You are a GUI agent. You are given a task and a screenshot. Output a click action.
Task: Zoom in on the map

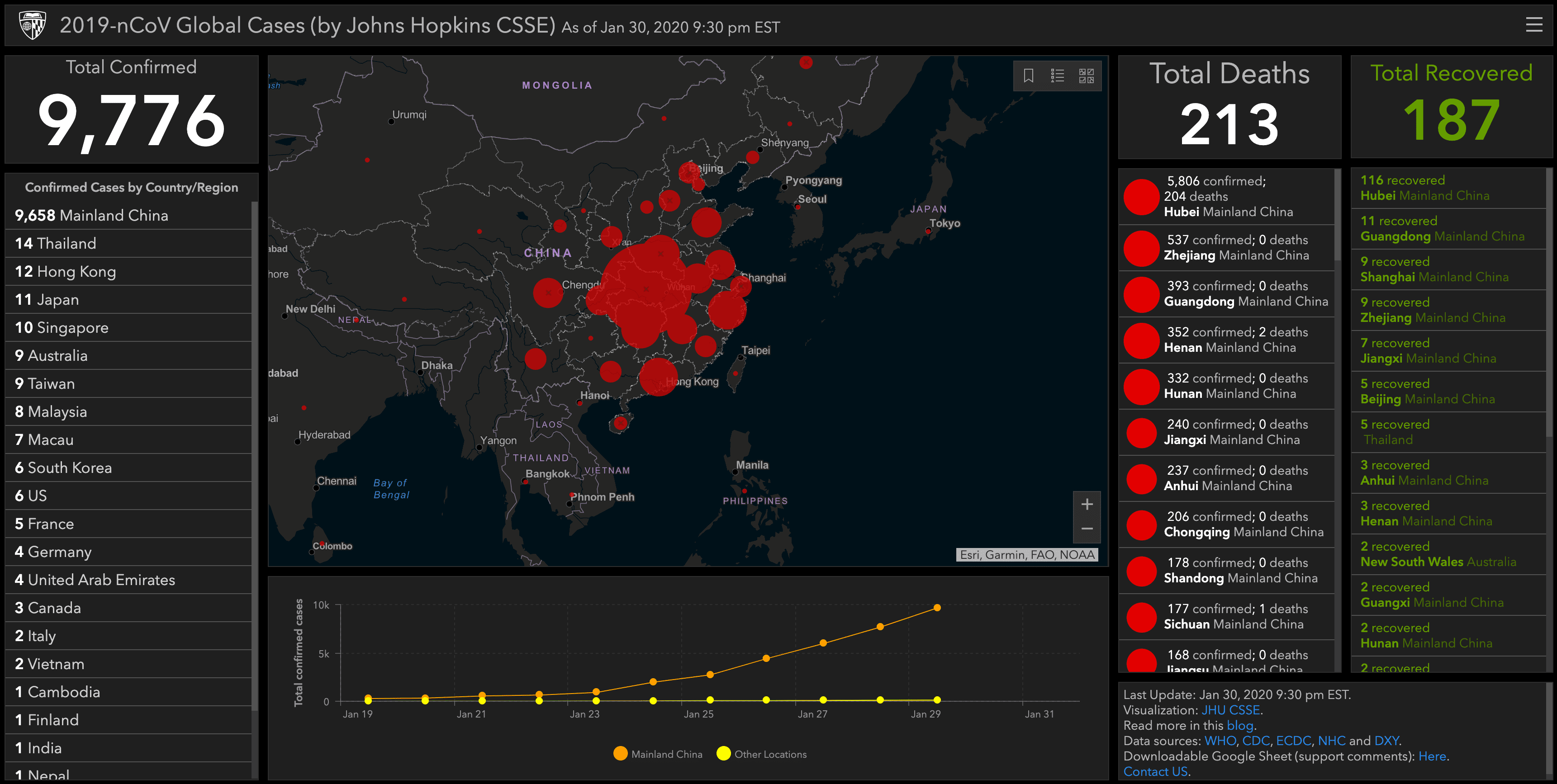pos(1087,504)
